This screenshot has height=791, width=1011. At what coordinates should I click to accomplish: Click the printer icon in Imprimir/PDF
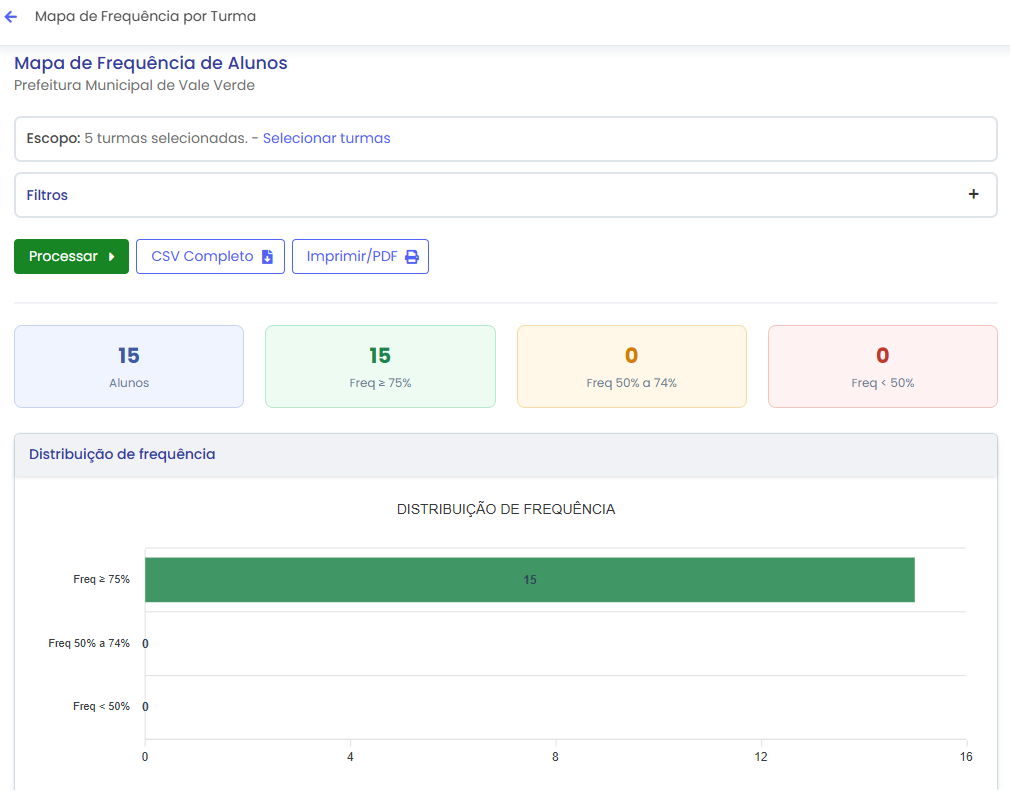tap(411, 257)
